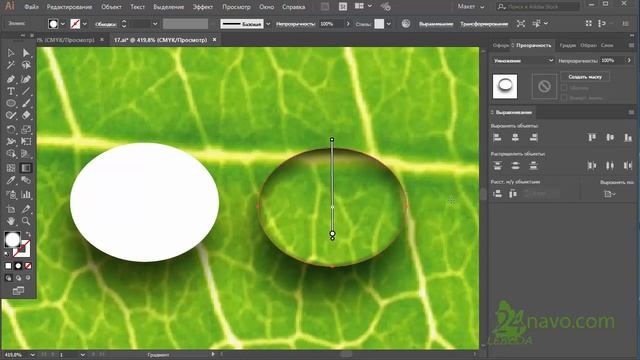Screen dimensions: 640x360
Task: Select the Type tool
Action: [x=11, y=91]
